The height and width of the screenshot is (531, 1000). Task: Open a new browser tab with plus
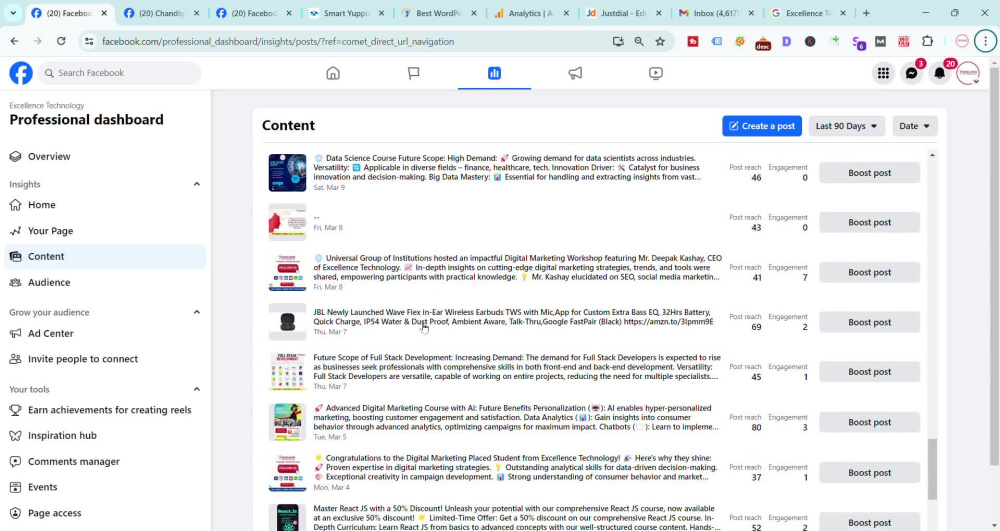tap(866, 13)
